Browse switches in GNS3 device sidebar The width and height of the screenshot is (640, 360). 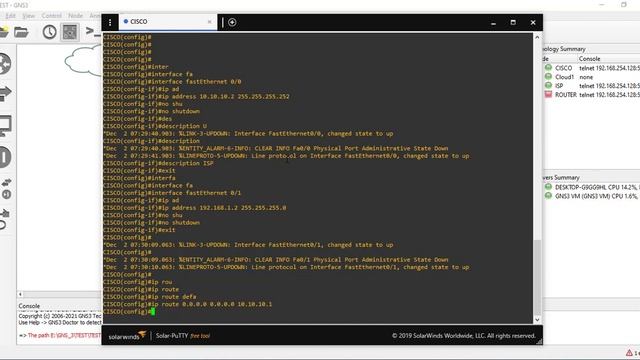point(5,93)
